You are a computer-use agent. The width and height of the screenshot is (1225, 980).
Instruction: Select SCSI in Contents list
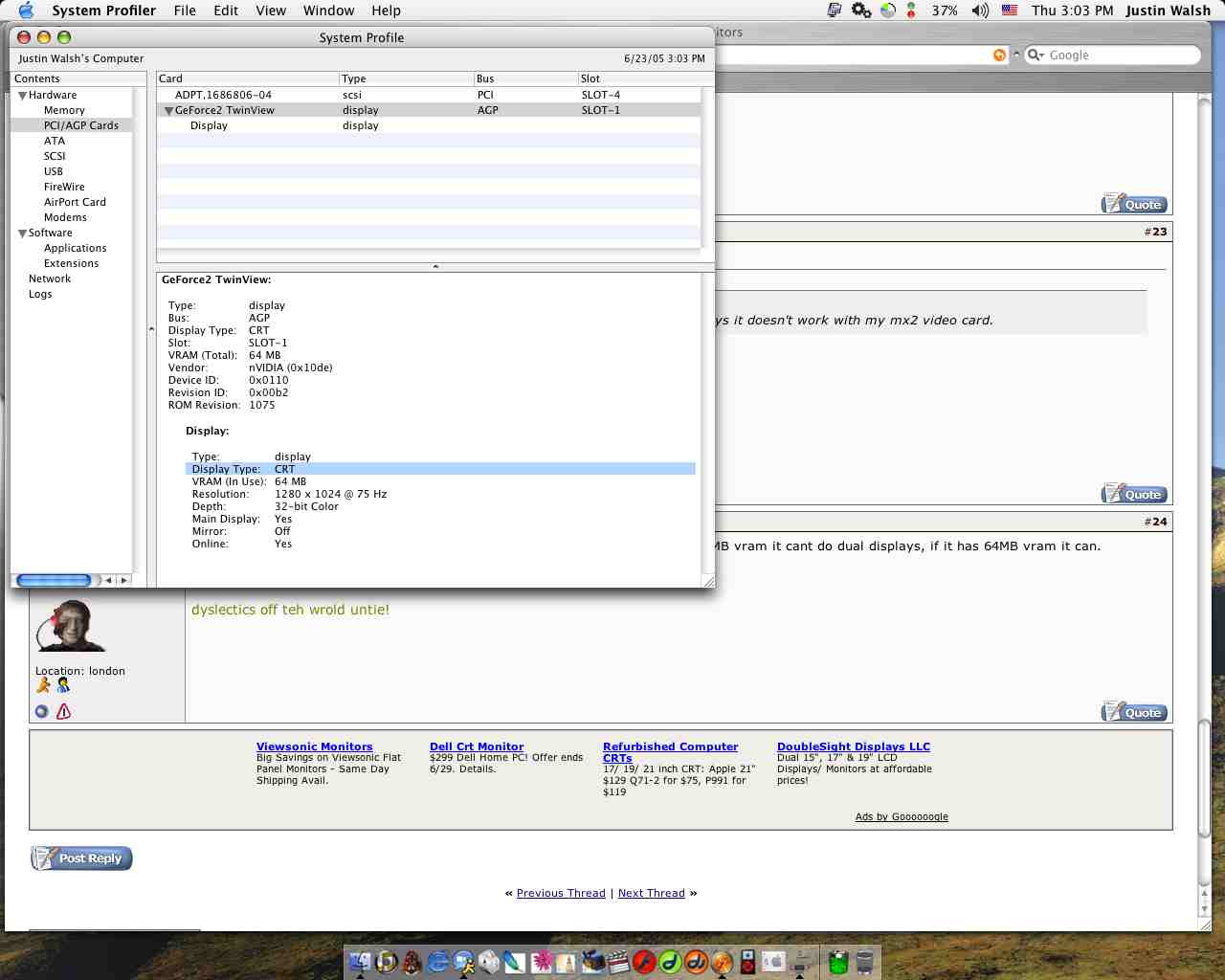tap(55, 156)
